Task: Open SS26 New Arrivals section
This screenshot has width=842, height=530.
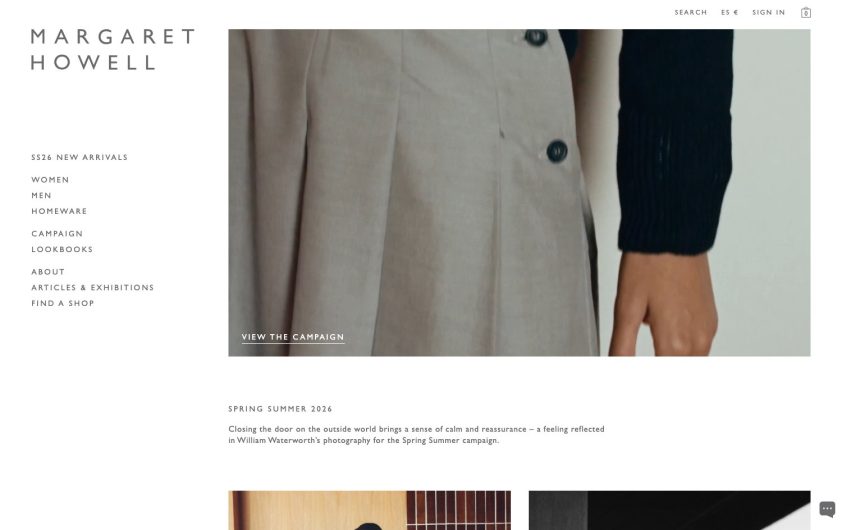Action: (79, 157)
